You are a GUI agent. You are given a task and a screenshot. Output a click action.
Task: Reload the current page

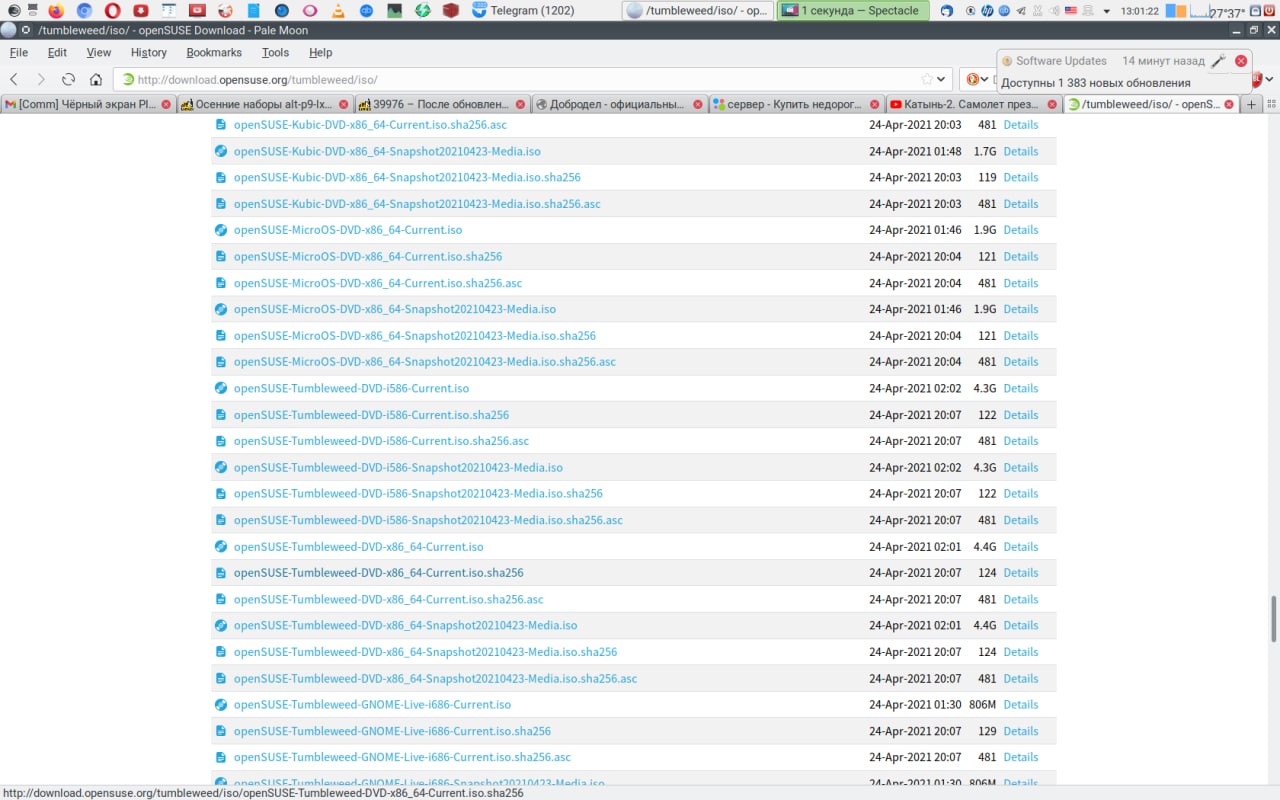(68, 79)
